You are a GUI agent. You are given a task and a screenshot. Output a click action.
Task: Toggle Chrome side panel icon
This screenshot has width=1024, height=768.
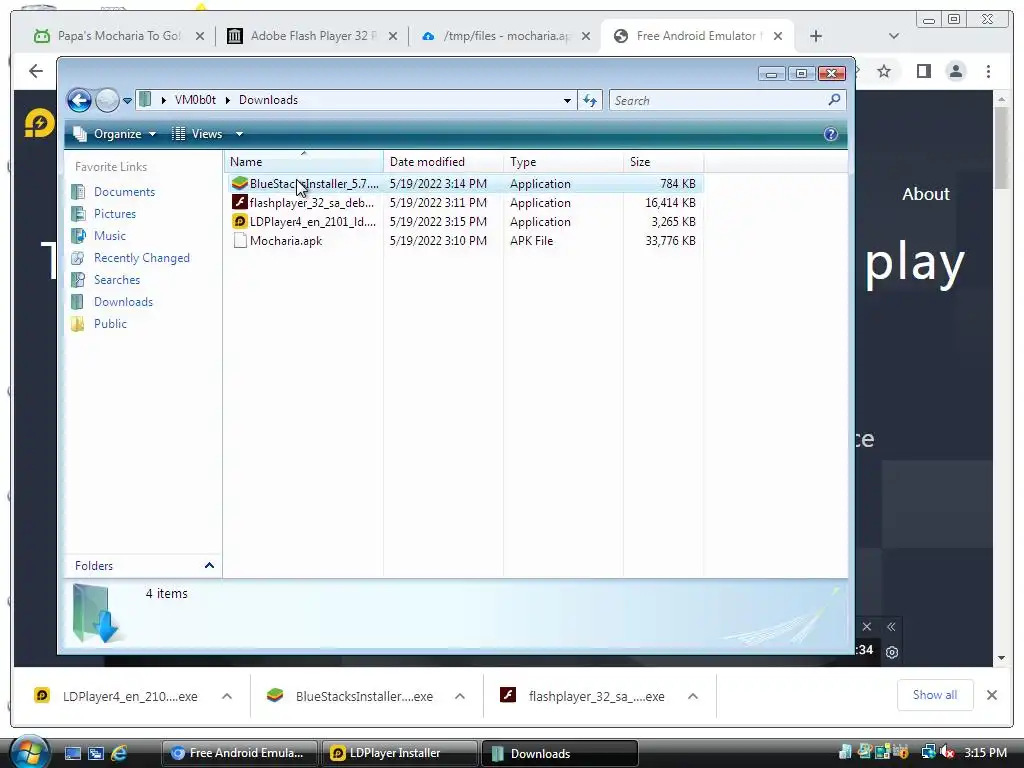923,71
